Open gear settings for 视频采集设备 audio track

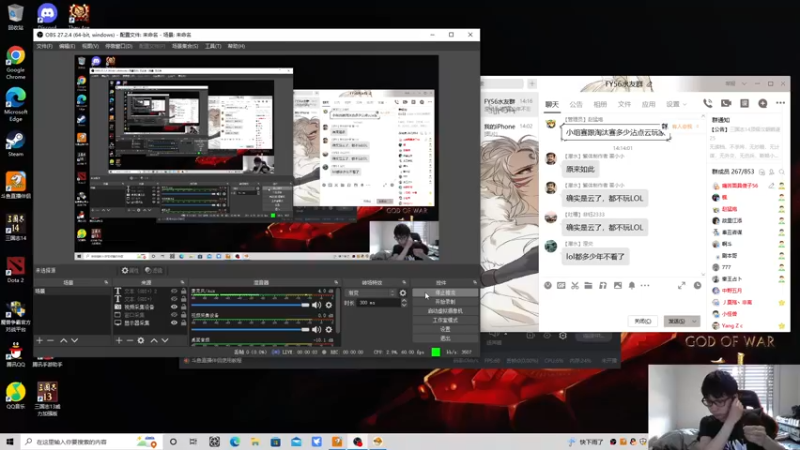[x=329, y=330]
